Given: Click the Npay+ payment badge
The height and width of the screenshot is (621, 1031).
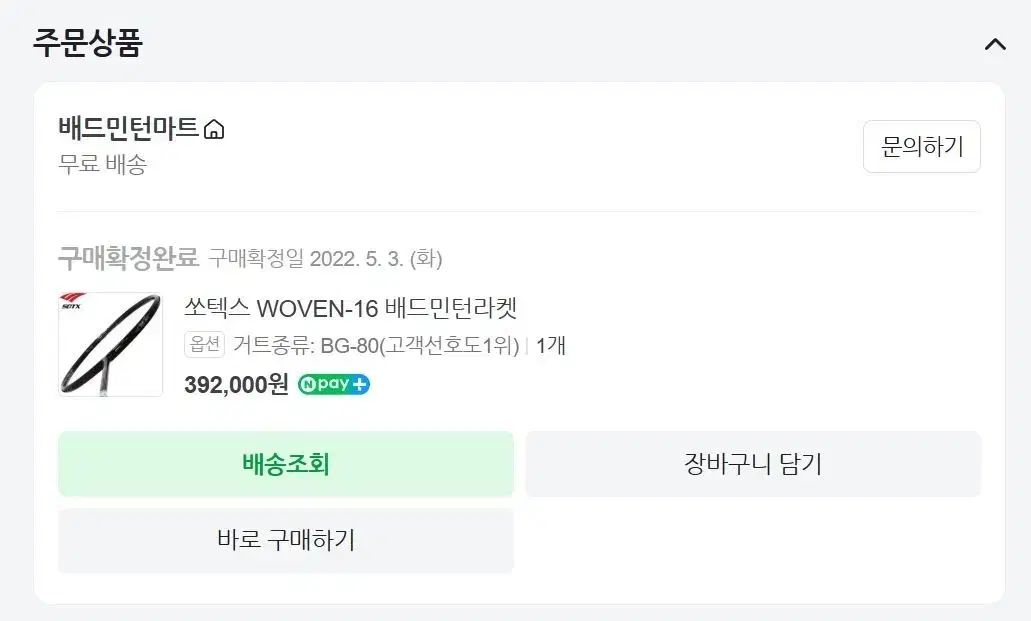Looking at the screenshot, I should 334,384.
